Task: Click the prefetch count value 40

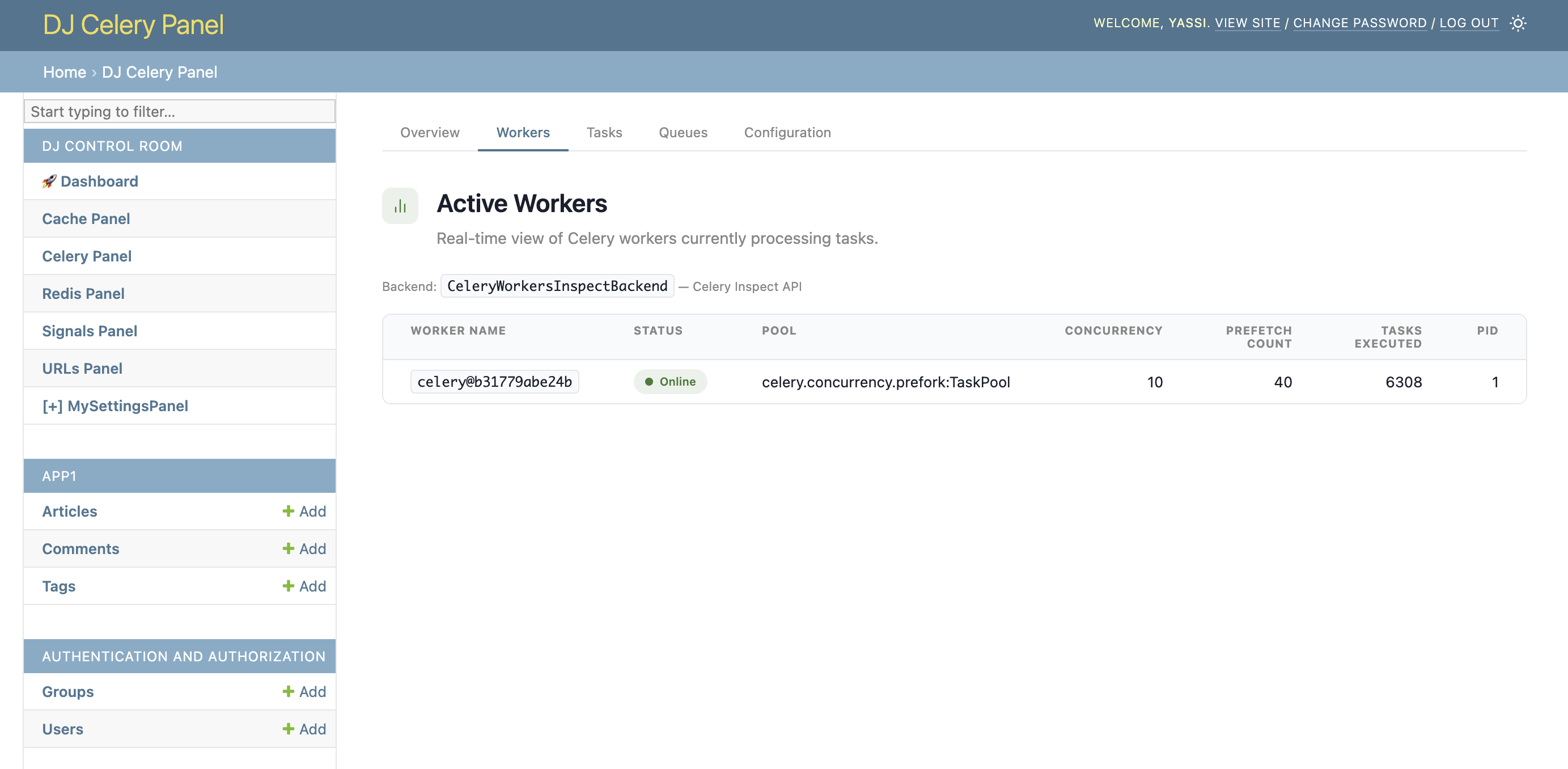Action: (1282, 382)
